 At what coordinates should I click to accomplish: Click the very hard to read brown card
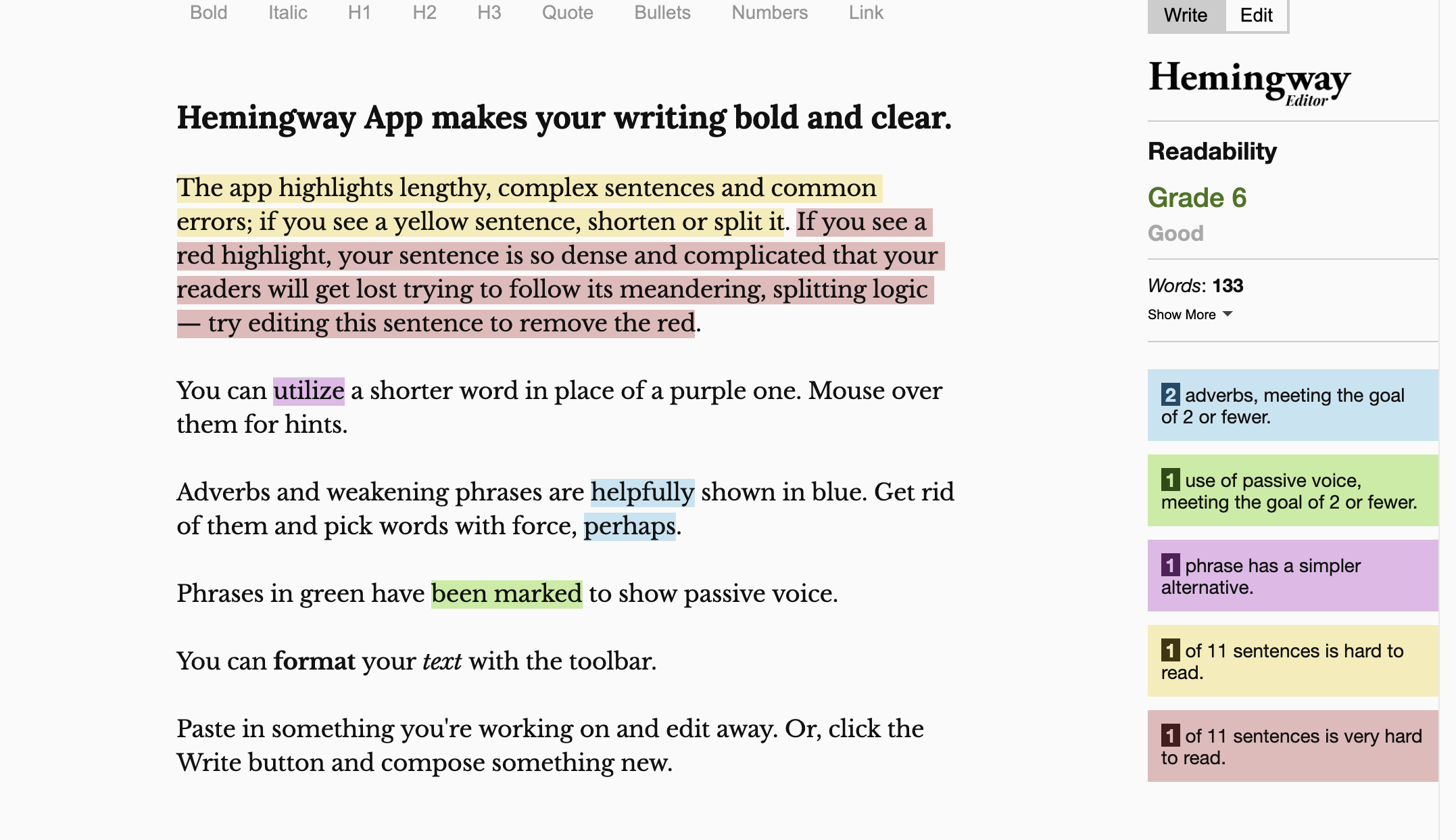[1292, 745]
